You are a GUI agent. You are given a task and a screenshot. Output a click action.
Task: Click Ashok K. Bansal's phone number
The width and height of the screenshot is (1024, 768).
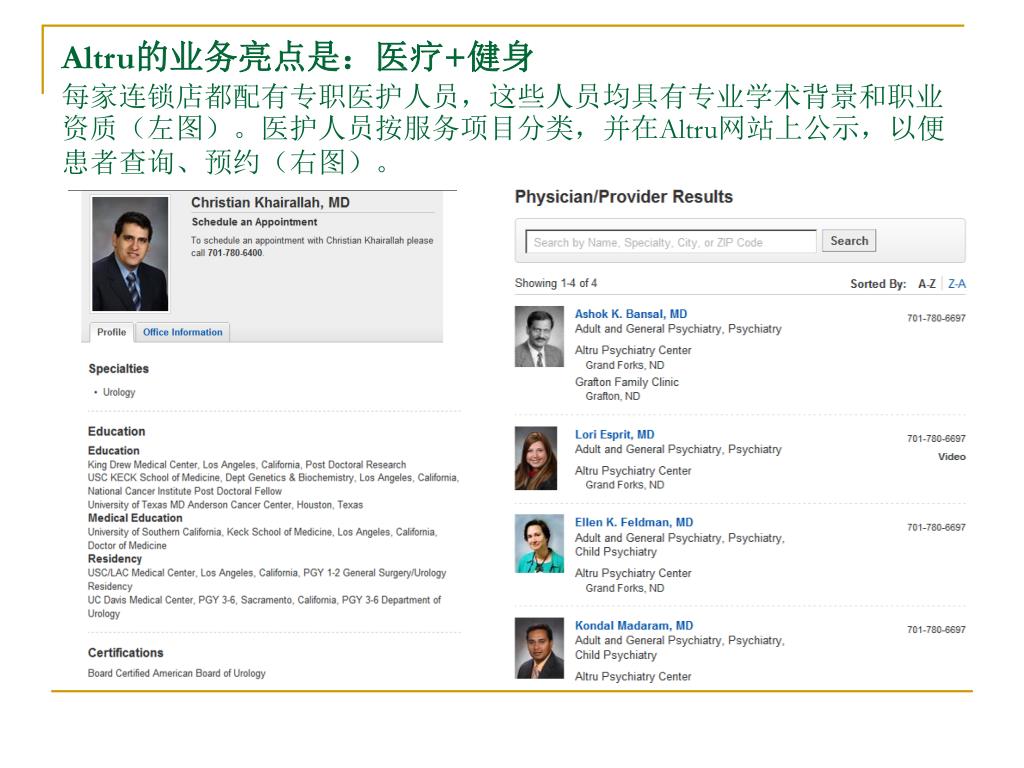pos(936,318)
